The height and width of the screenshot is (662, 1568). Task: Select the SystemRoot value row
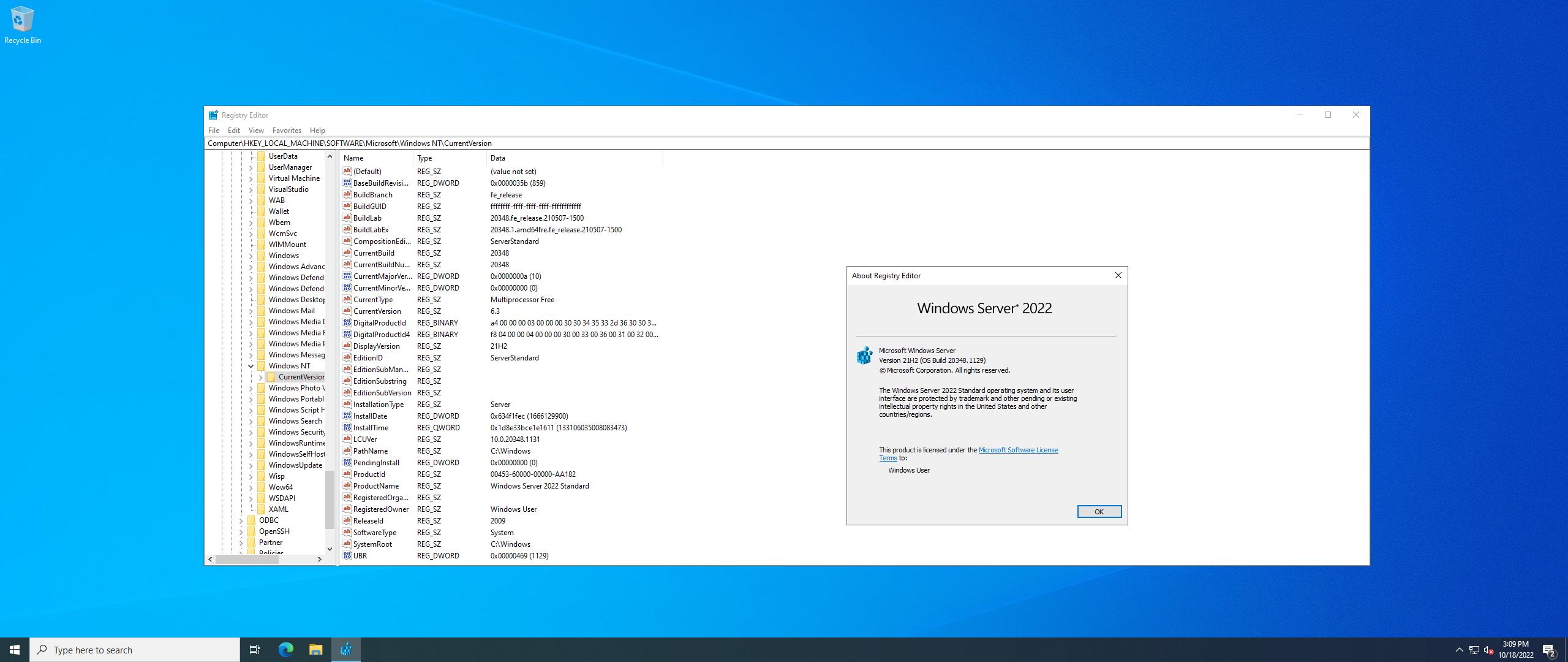point(501,544)
